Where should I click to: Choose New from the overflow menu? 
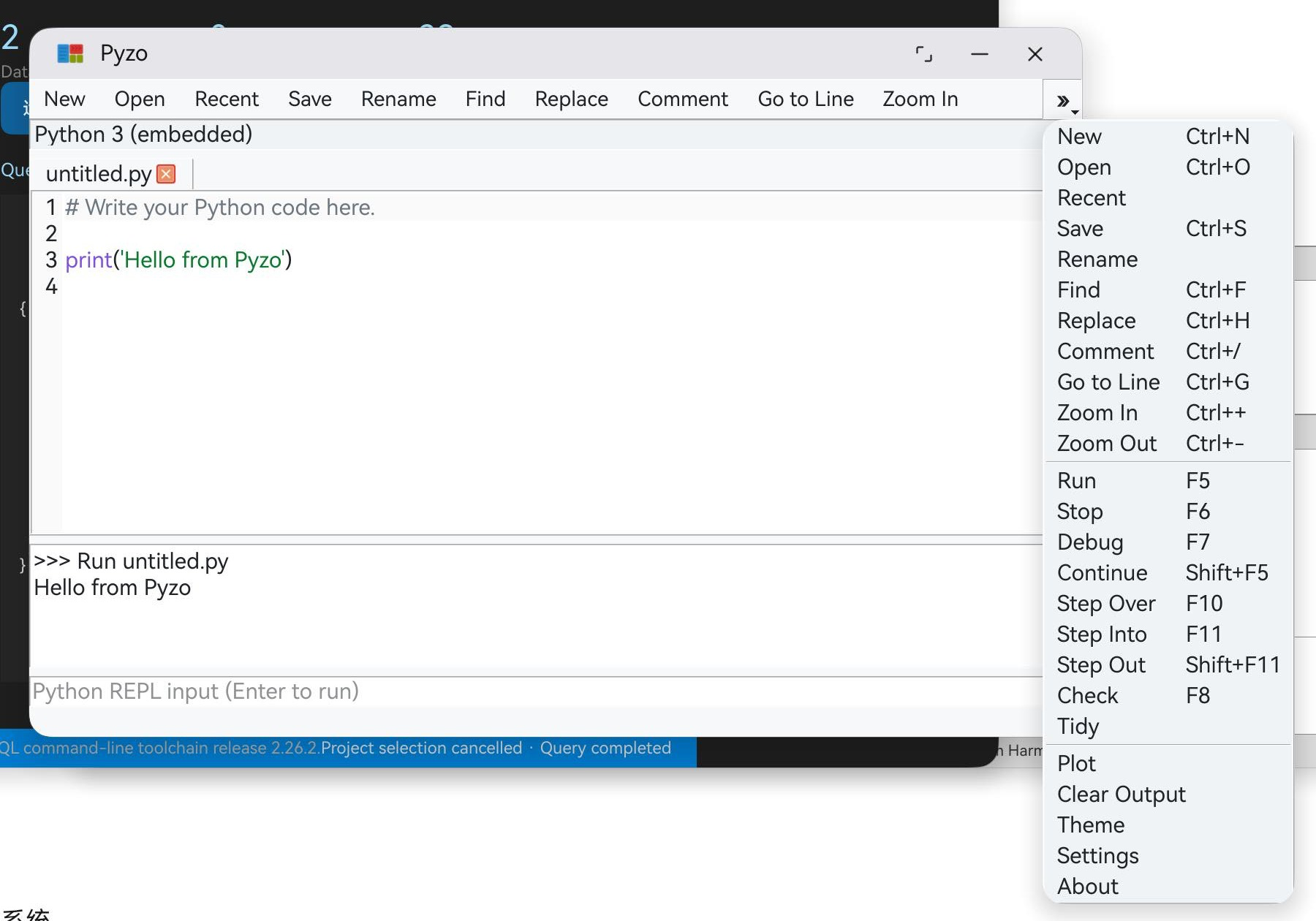click(1168, 137)
